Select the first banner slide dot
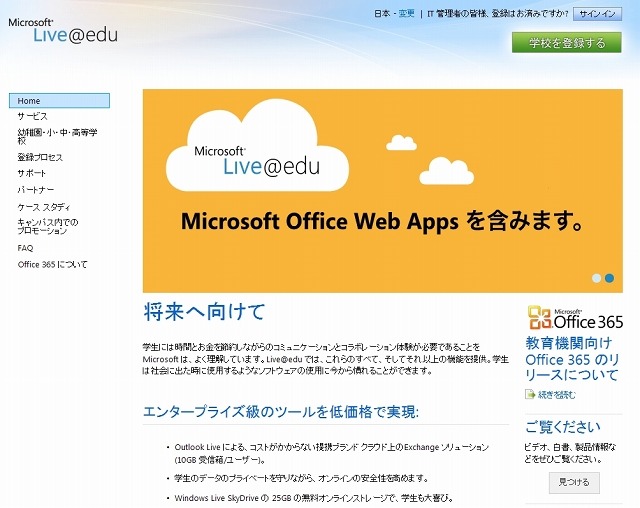This screenshot has height=508, width=640. pyautogui.click(x=596, y=278)
